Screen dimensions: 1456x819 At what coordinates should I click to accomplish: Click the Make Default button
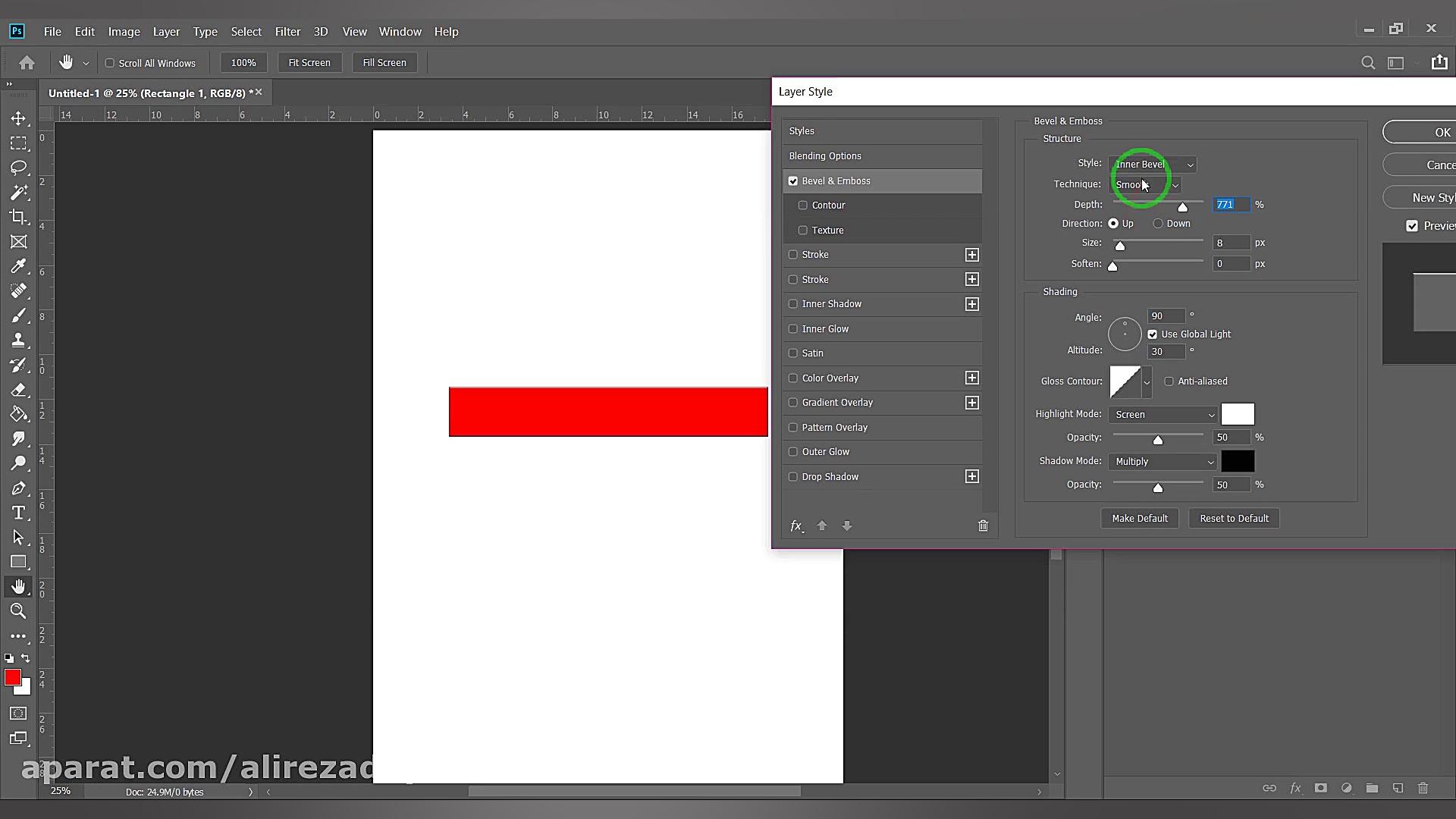point(1139,519)
